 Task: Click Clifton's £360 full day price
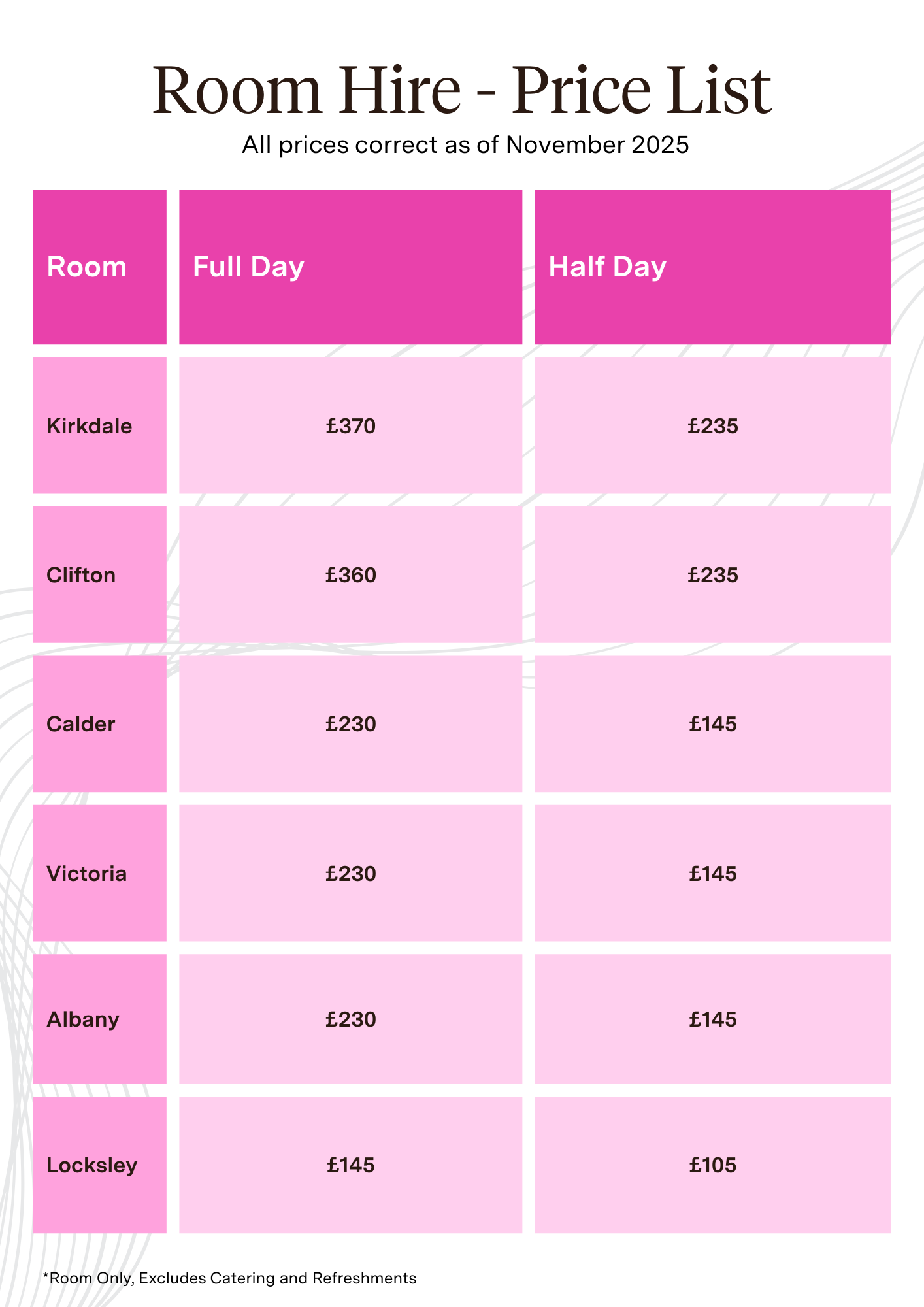351,575
